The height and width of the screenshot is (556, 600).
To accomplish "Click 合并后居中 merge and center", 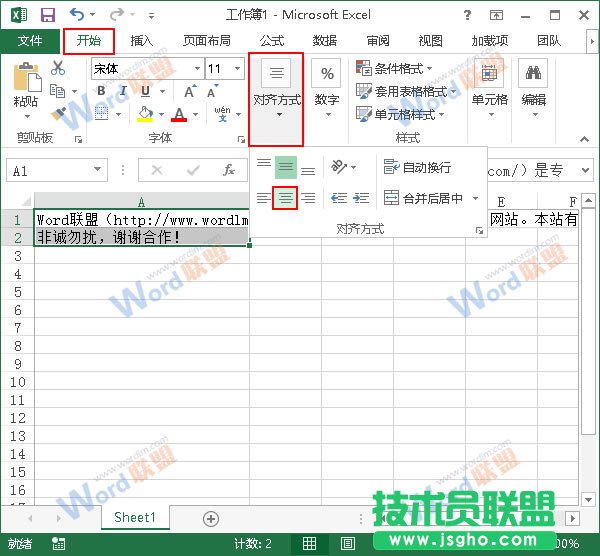I will tap(423, 198).
